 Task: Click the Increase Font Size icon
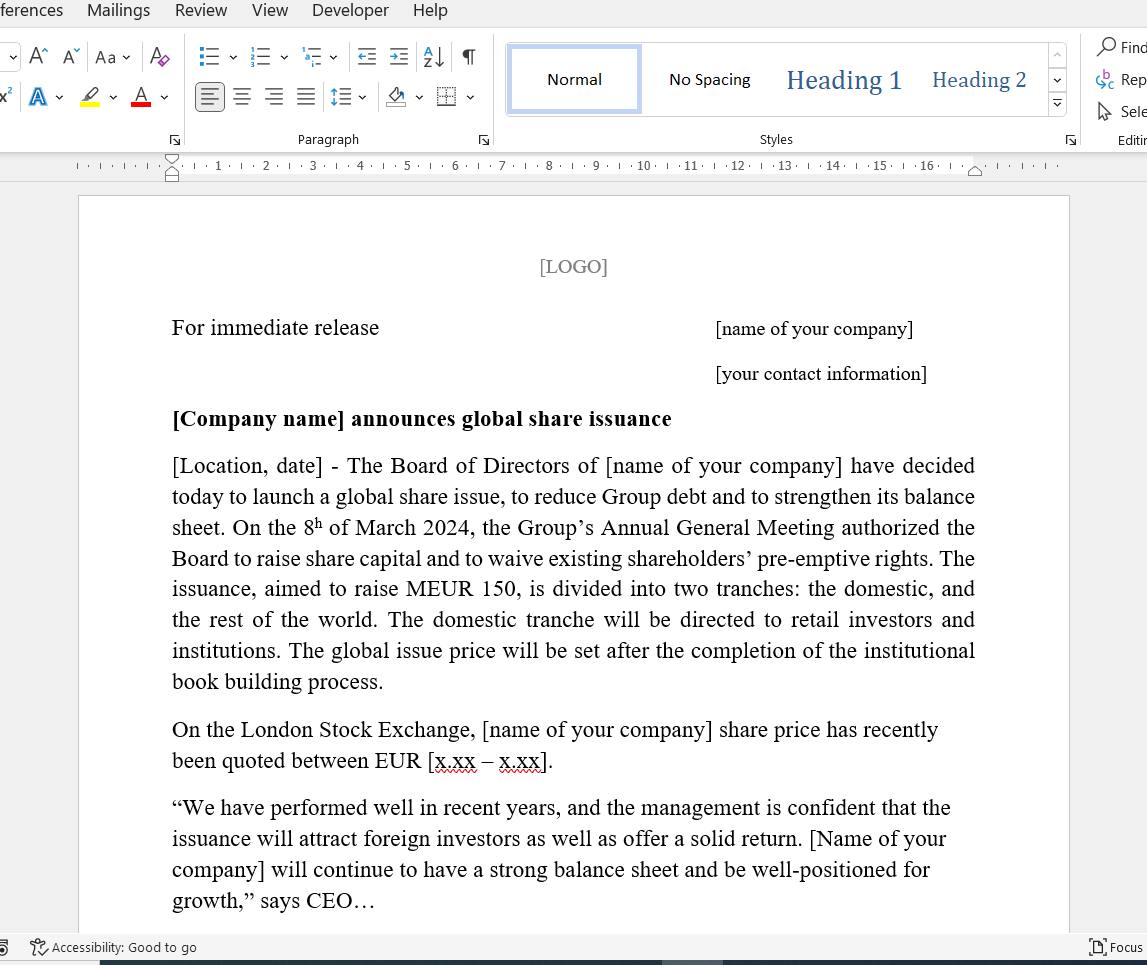coord(38,56)
